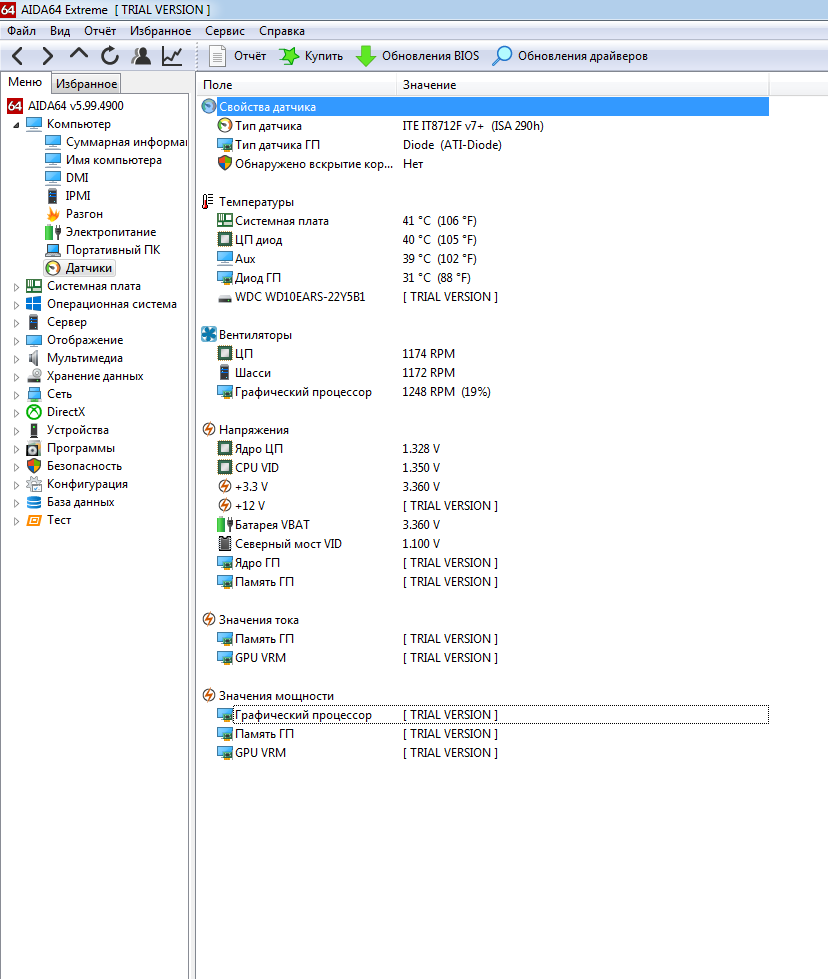Image resolution: width=828 pixels, height=979 pixels.
Task: Switch to the Избранное tab in the sidebar
Action: [86, 84]
